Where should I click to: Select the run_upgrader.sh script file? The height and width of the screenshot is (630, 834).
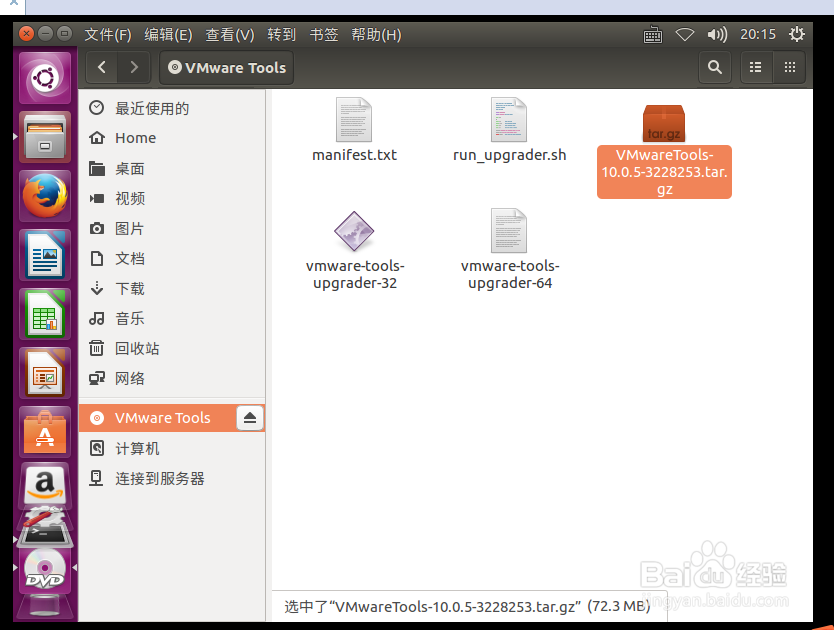point(509,130)
